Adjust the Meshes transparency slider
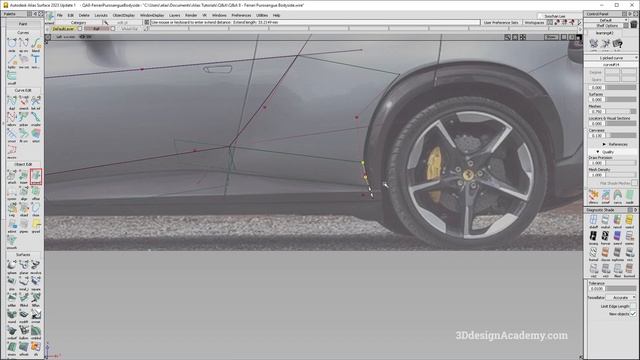 pyautogui.click(x=620, y=111)
